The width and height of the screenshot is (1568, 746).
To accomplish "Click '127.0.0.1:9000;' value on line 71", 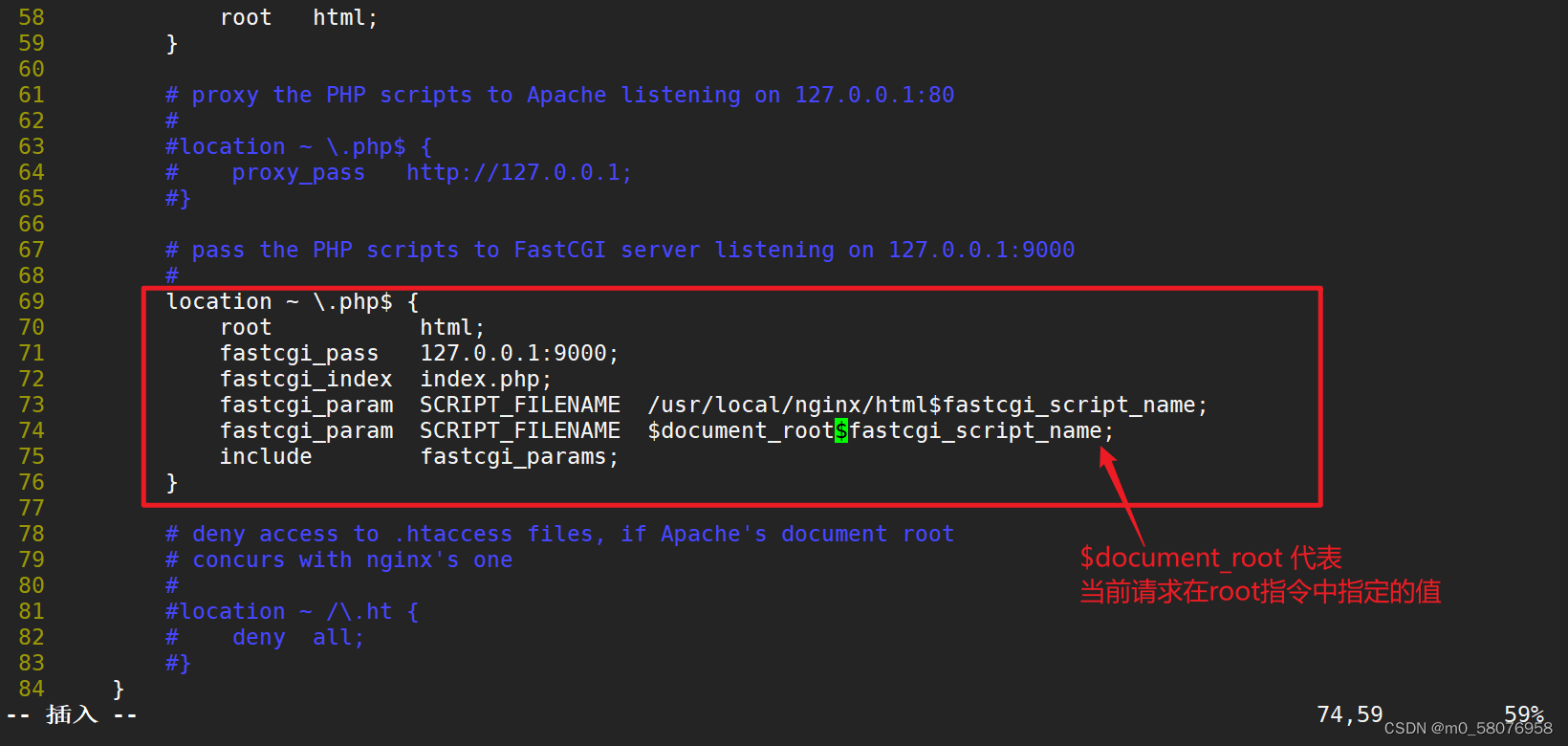I will tap(520, 353).
